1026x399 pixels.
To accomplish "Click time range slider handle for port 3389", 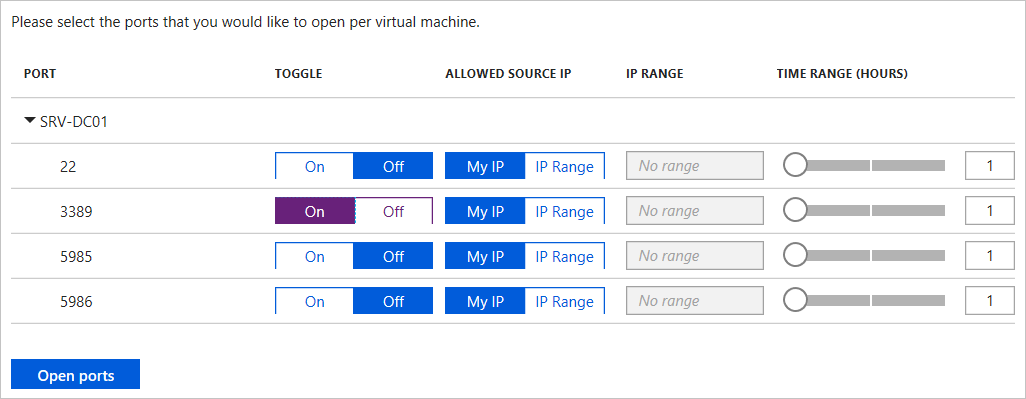I will (795, 211).
